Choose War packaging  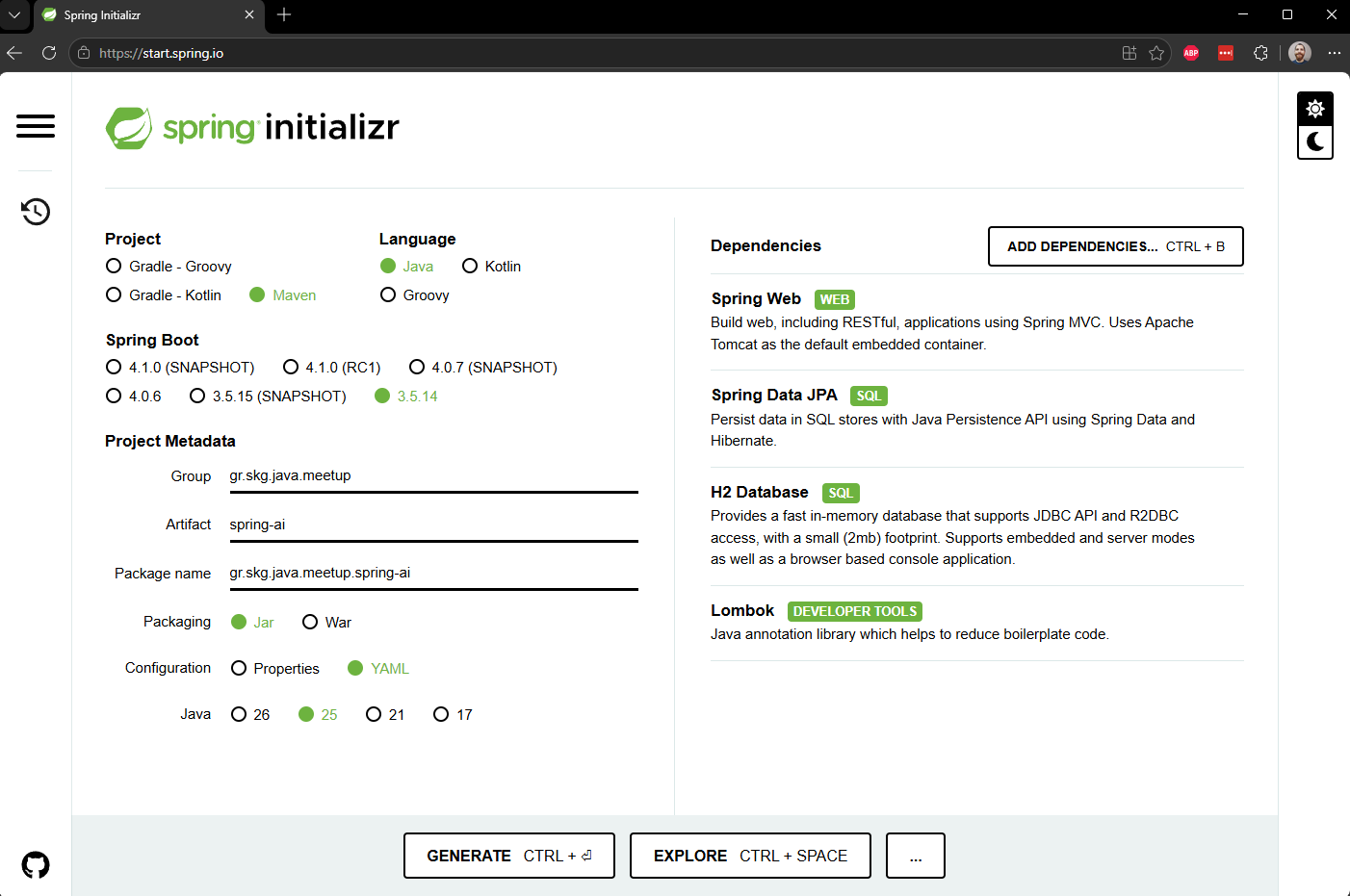327,623
